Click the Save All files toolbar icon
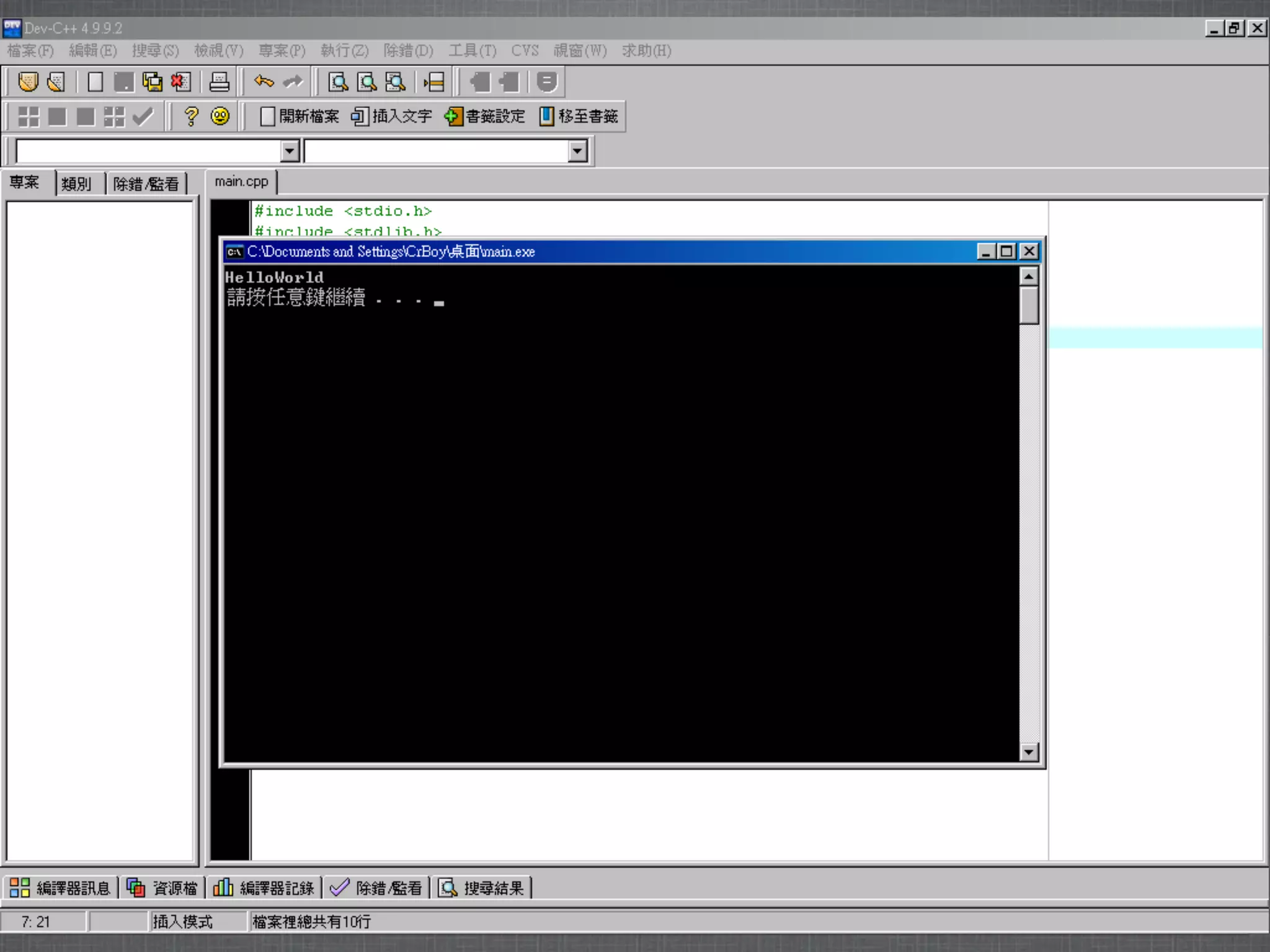 (x=152, y=82)
